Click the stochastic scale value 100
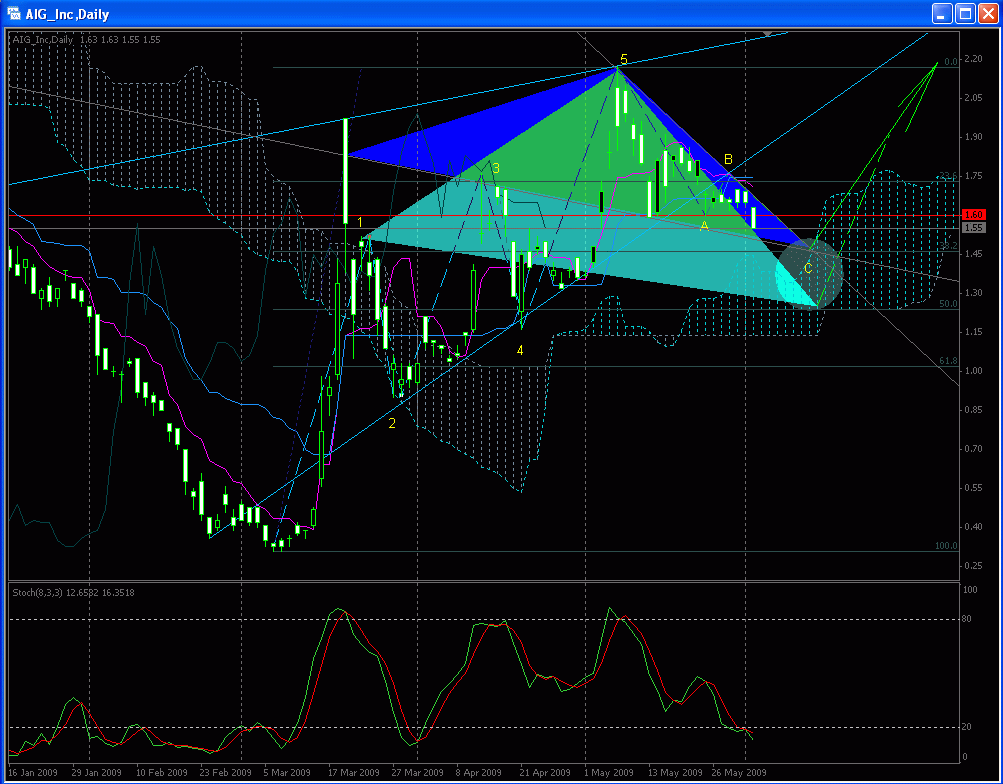Screen dimensions: 1003x784 970,590
